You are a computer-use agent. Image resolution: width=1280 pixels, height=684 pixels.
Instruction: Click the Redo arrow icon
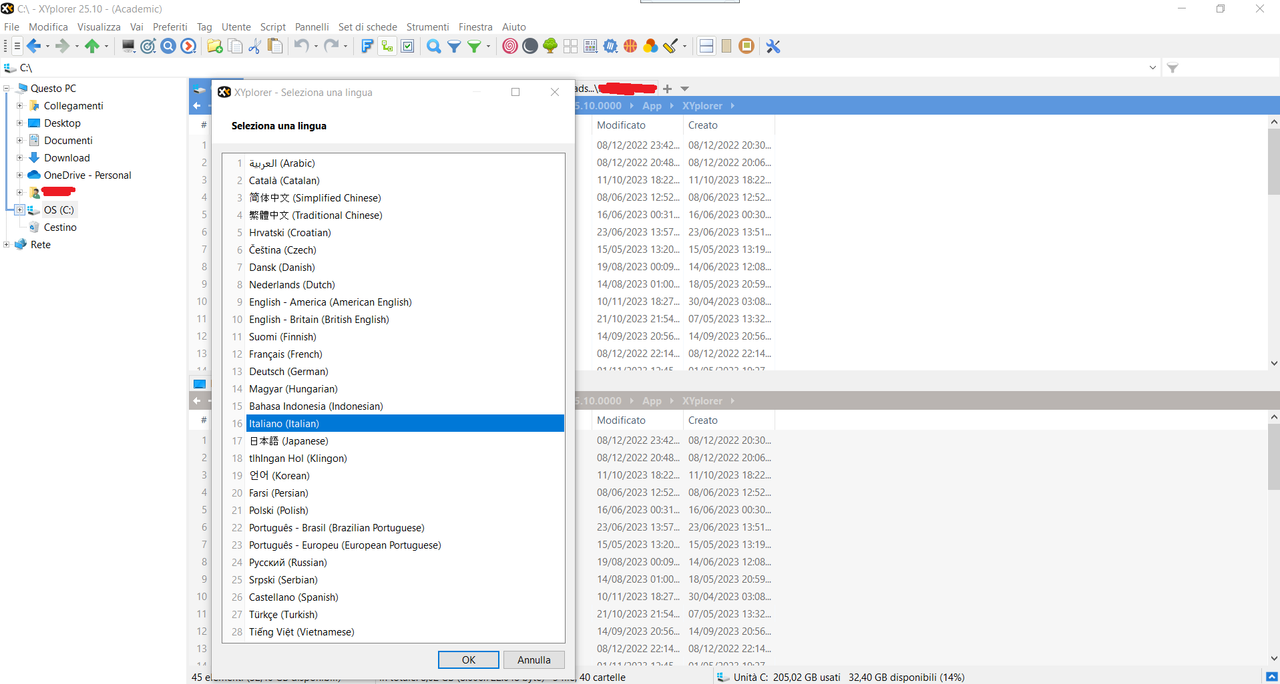331,46
